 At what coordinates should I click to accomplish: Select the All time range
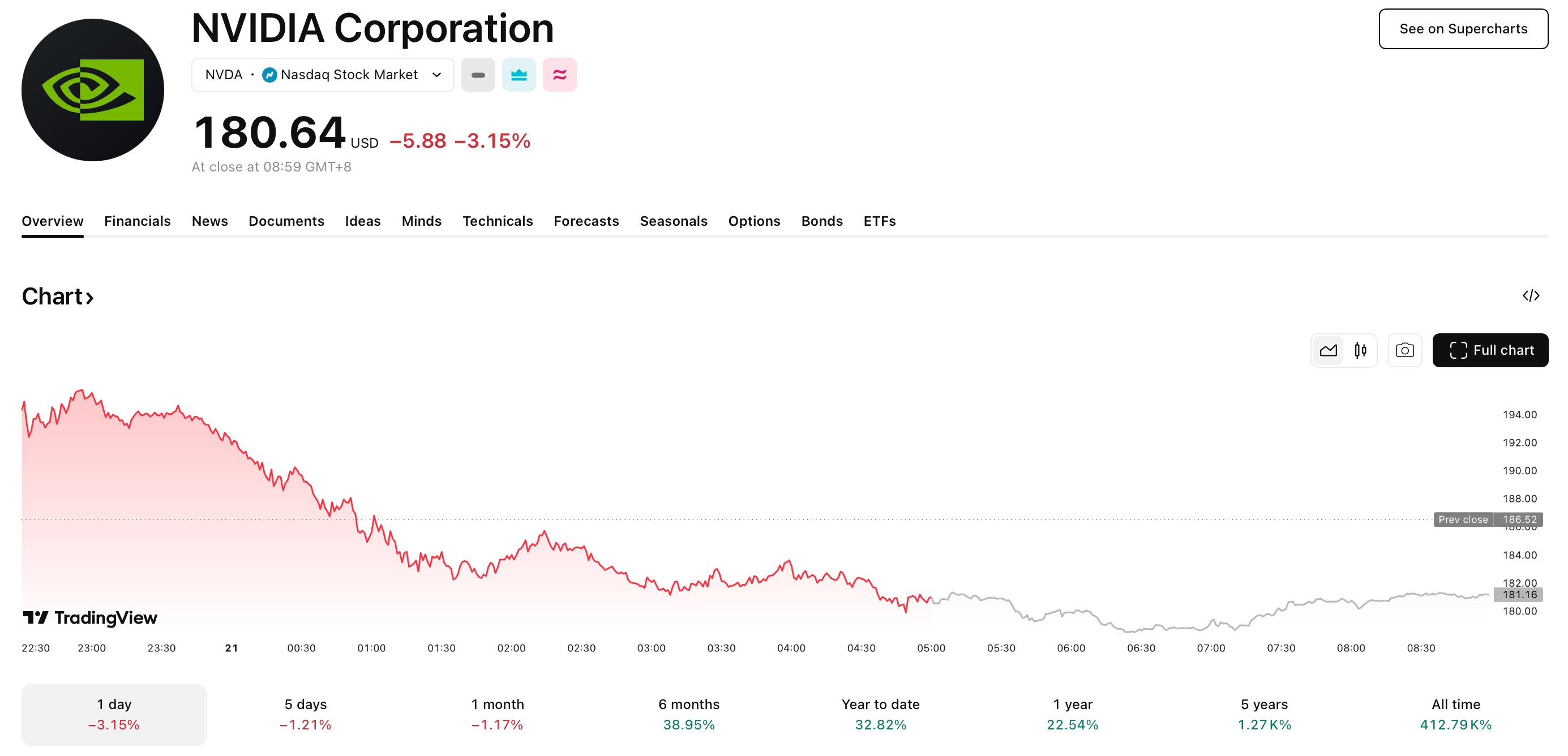click(x=1456, y=714)
